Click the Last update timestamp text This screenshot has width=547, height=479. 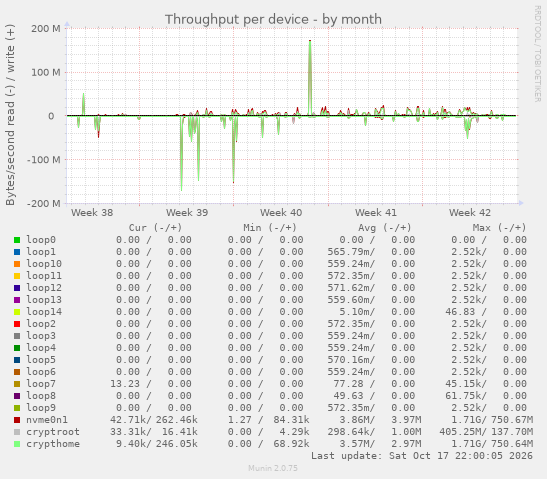(x=422, y=456)
